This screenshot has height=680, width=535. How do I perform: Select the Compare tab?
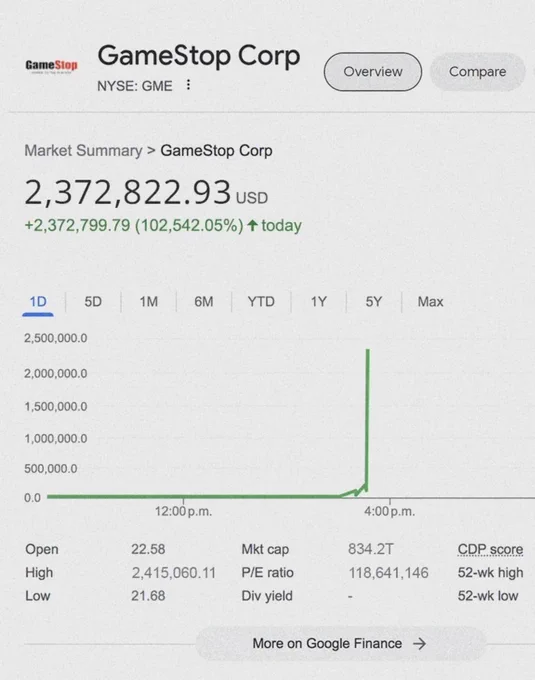click(477, 72)
